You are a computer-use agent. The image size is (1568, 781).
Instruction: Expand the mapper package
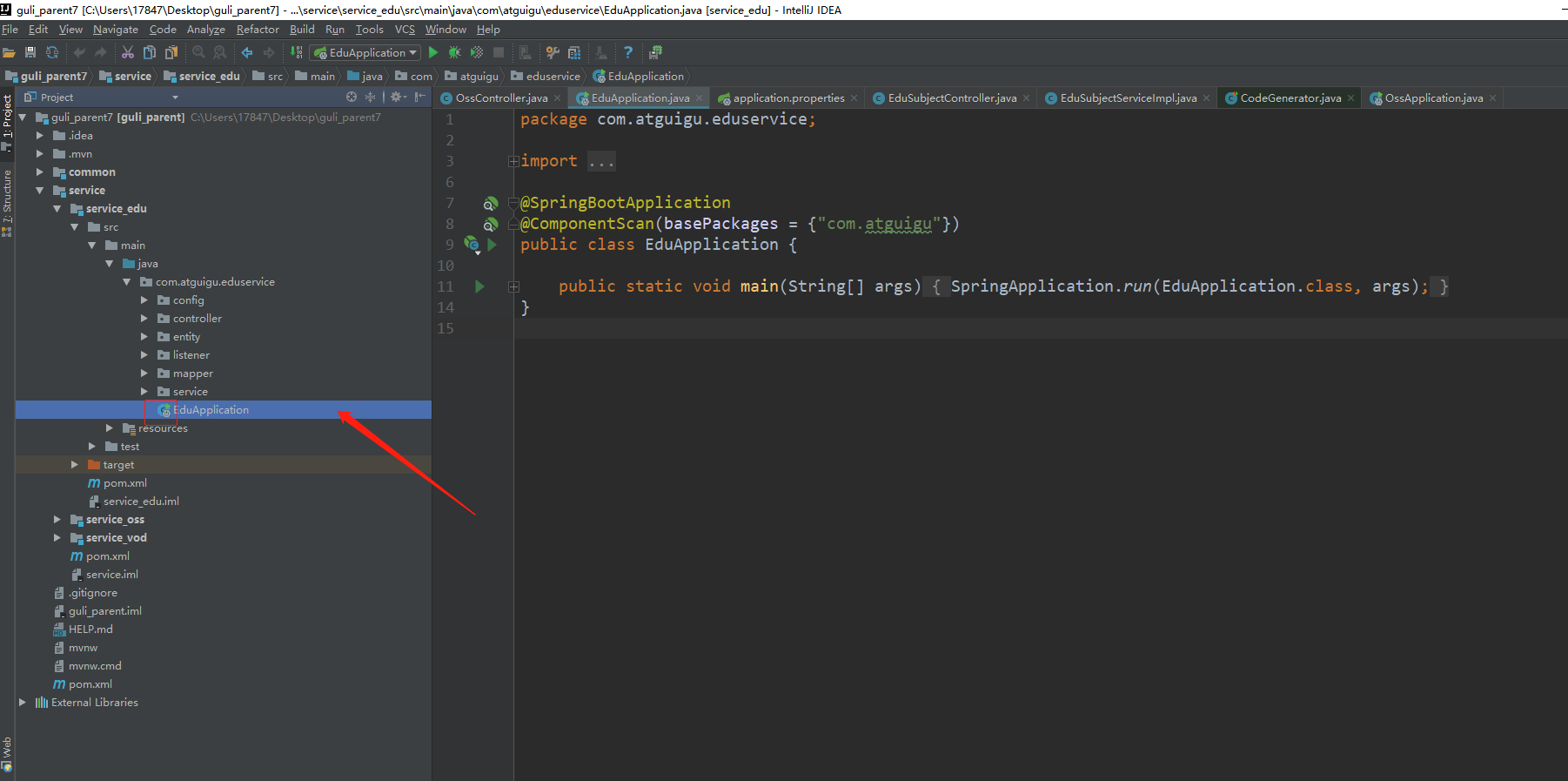144,373
